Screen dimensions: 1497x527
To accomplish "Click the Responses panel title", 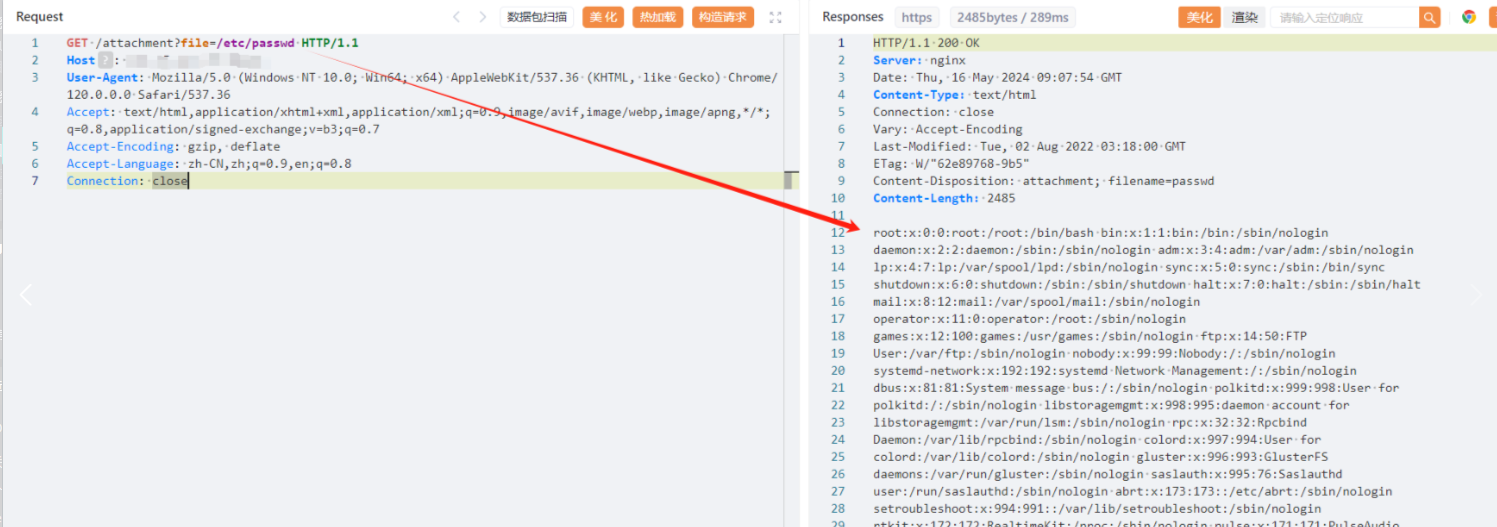I will pyautogui.click(x=853, y=17).
